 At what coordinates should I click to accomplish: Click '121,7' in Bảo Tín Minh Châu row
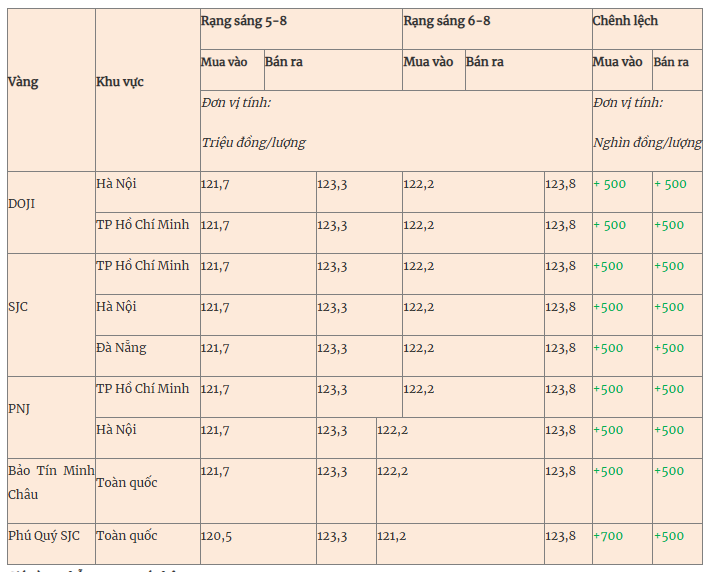click(x=215, y=472)
